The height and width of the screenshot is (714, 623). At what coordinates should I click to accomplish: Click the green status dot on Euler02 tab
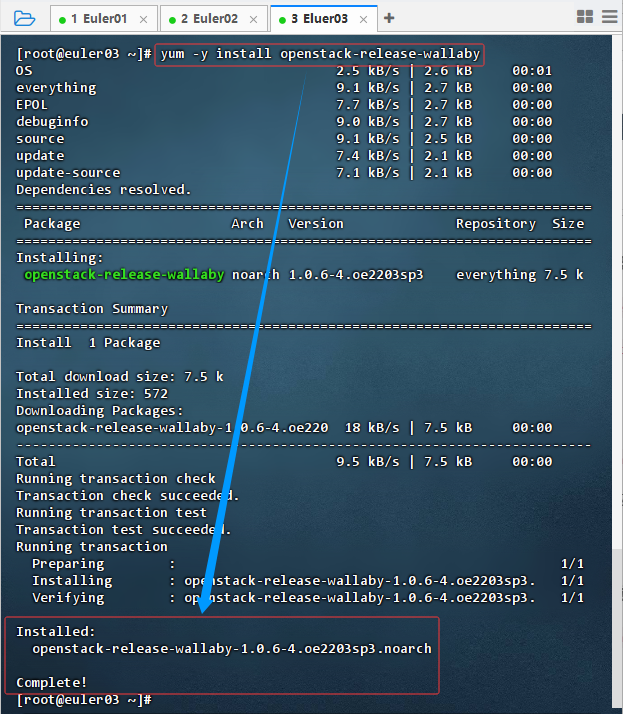[172, 20]
